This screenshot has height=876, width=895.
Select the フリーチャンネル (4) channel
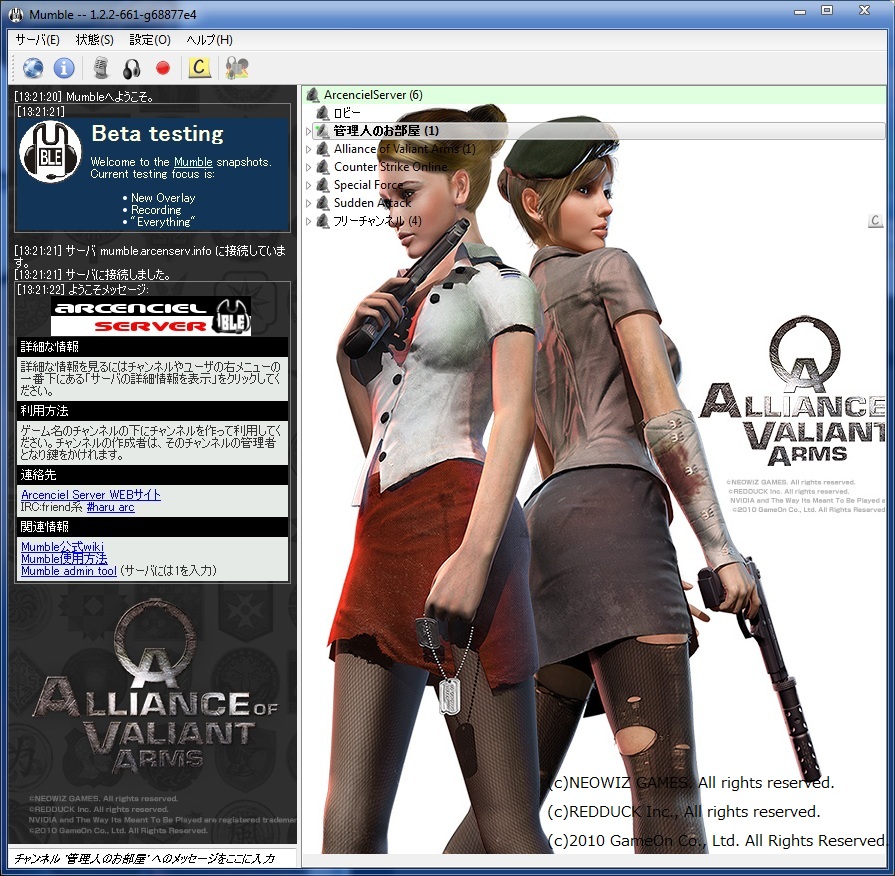[x=377, y=221]
